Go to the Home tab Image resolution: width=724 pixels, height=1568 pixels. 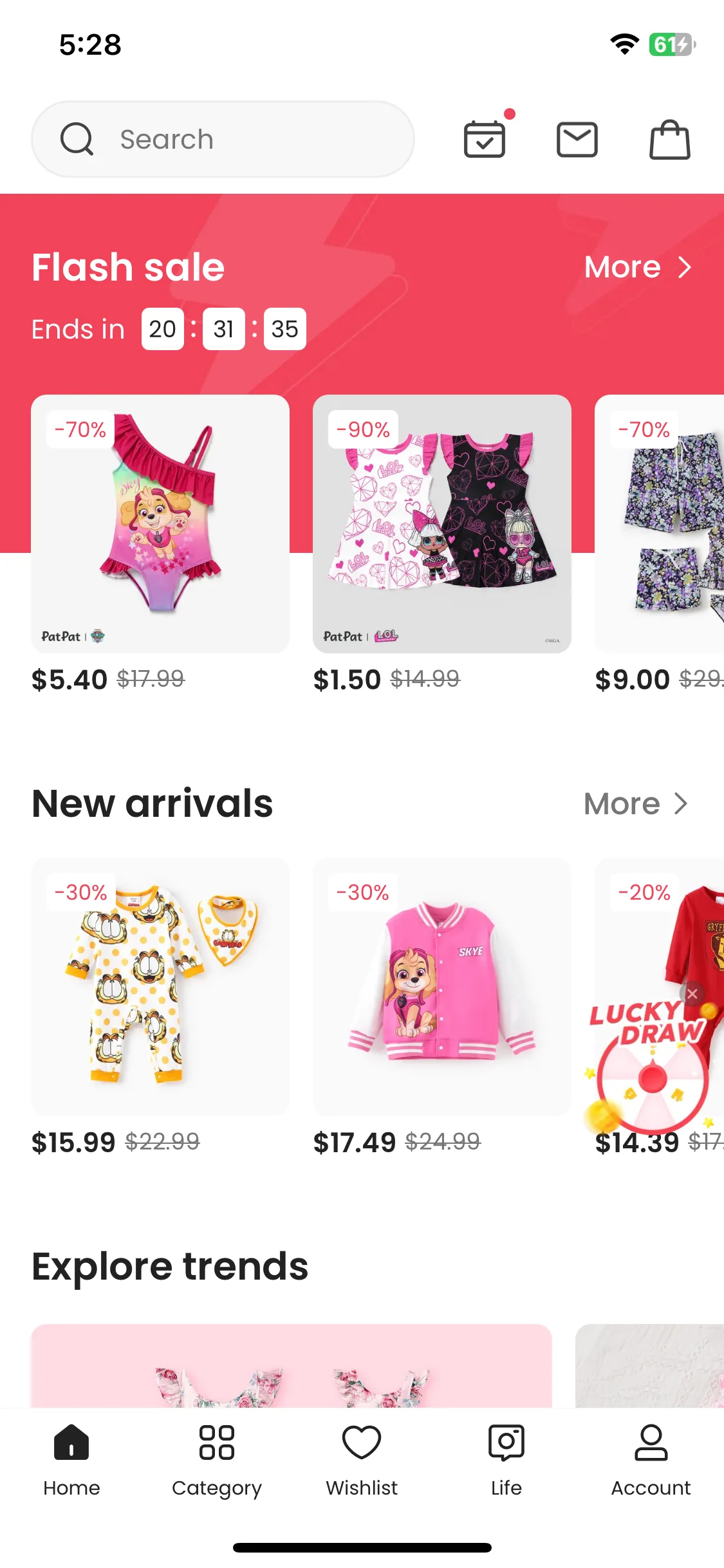71,1460
